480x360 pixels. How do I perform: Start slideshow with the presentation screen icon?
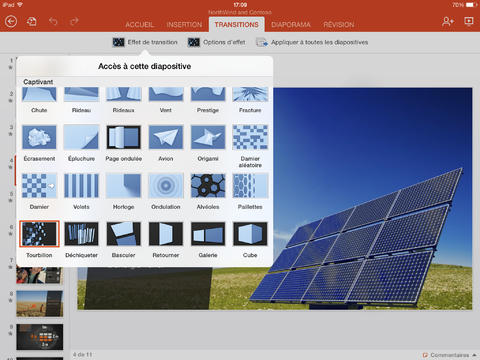tap(469, 22)
